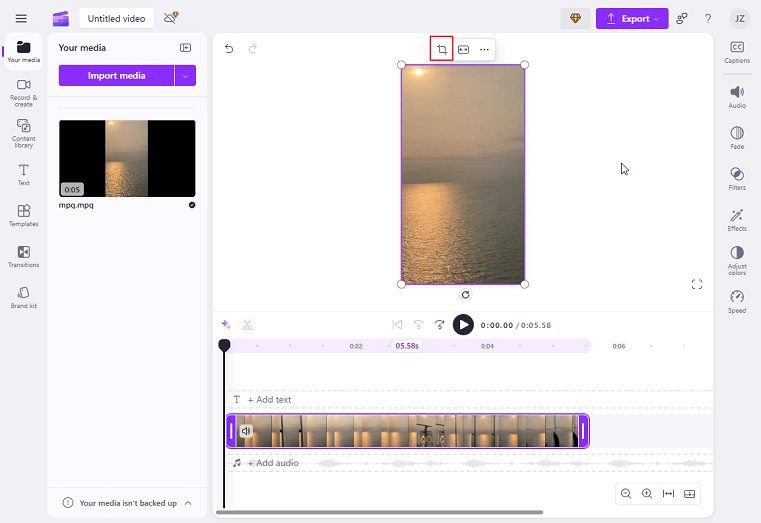The height and width of the screenshot is (523, 761).
Task: Open the Templates sidebar tab
Action: pos(23,215)
